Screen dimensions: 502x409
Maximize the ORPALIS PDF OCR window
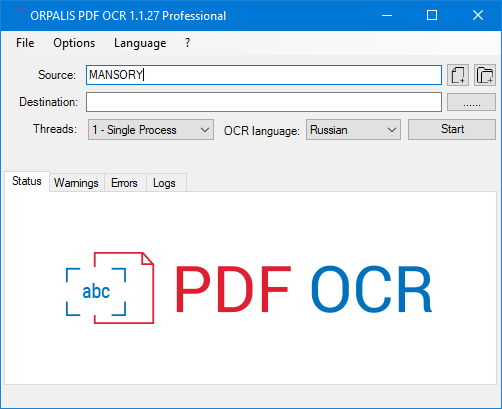tap(432, 15)
